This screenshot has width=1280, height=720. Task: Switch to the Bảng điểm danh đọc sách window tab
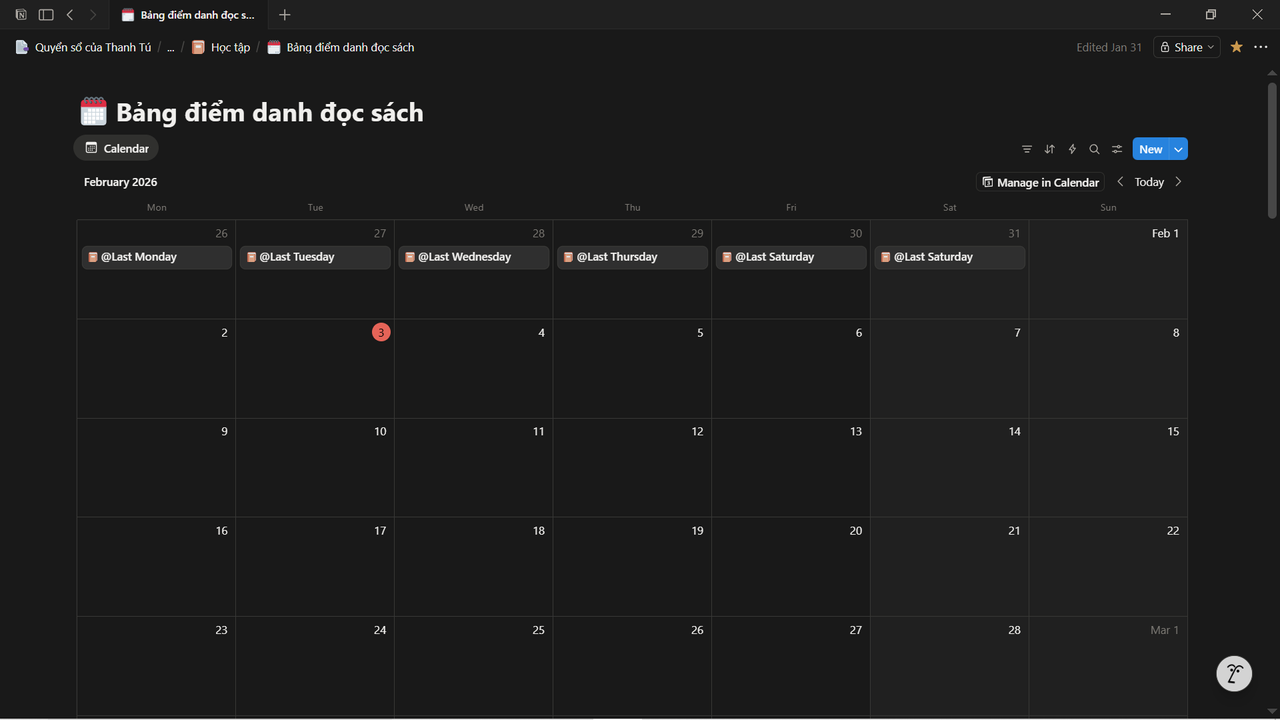[188, 15]
